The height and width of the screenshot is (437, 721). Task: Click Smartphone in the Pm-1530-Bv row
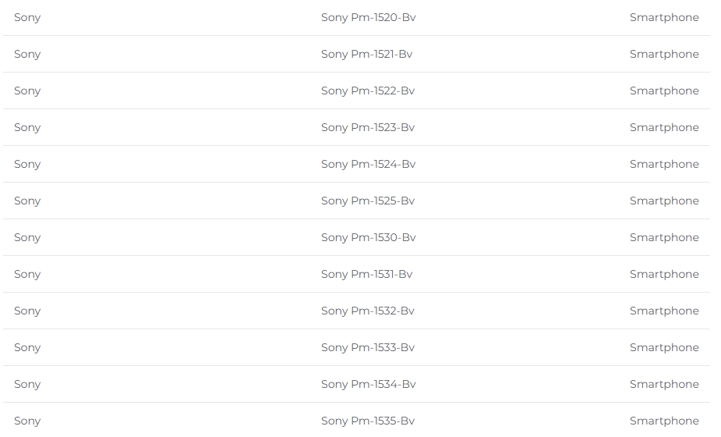(x=664, y=237)
